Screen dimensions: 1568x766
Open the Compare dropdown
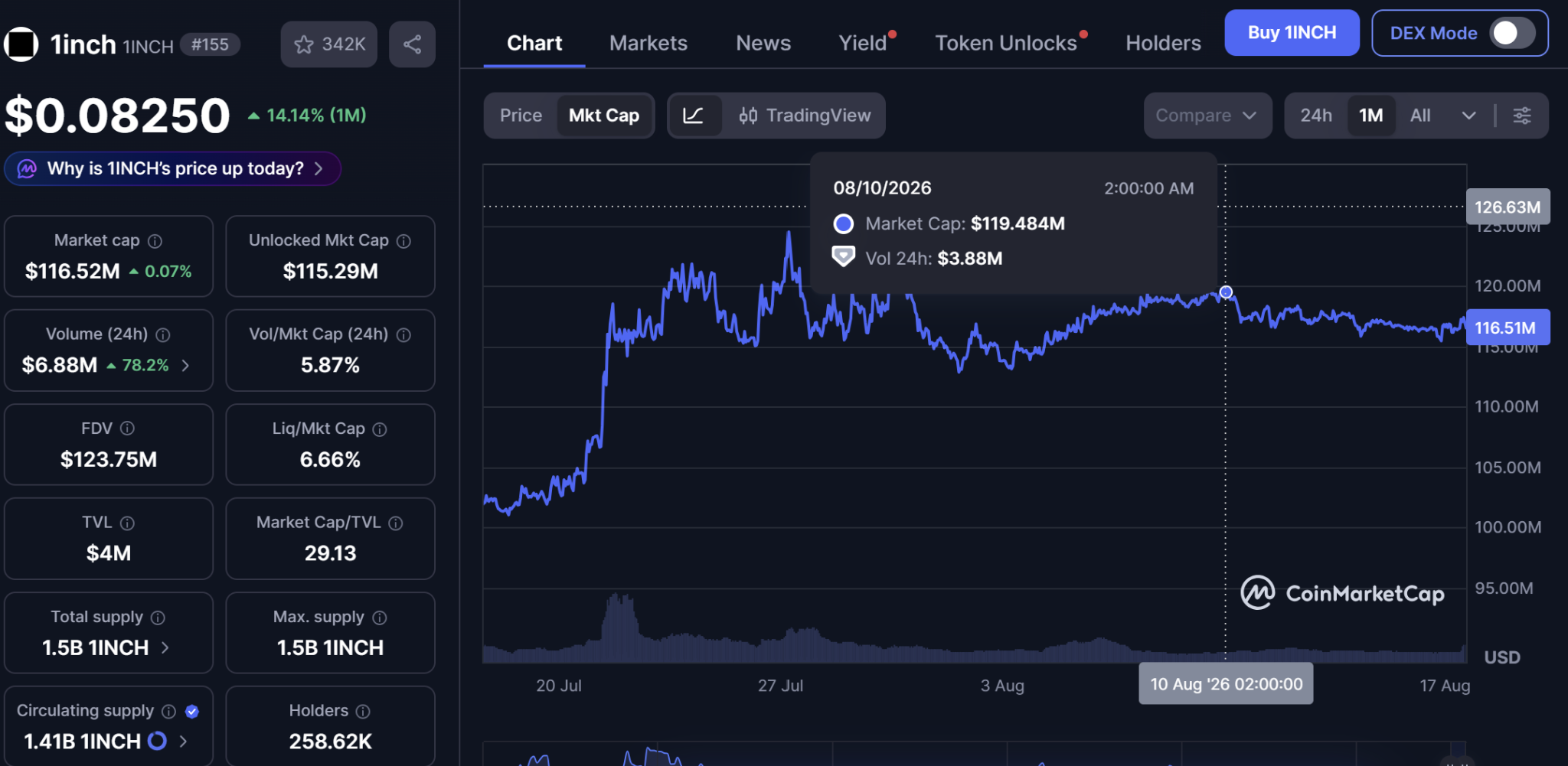tap(1207, 116)
